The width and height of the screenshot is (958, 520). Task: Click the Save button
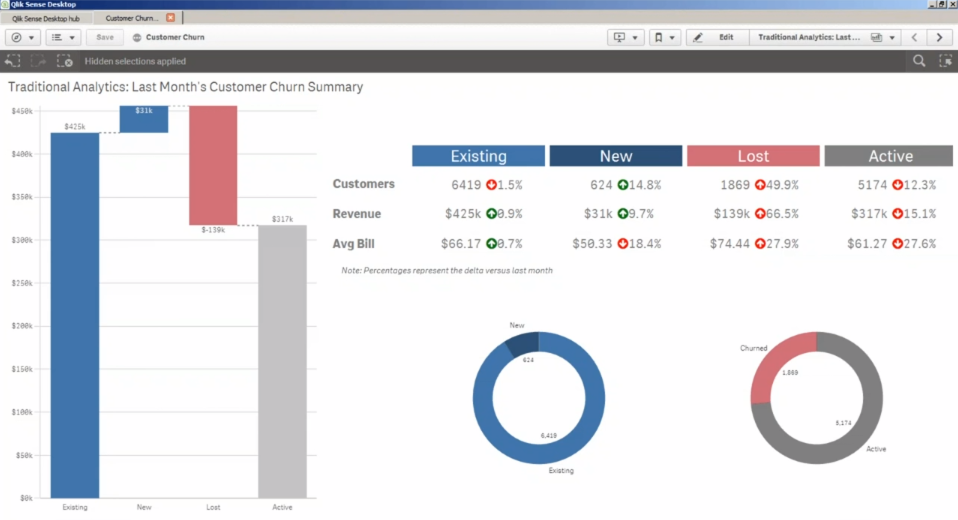click(x=105, y=37)
